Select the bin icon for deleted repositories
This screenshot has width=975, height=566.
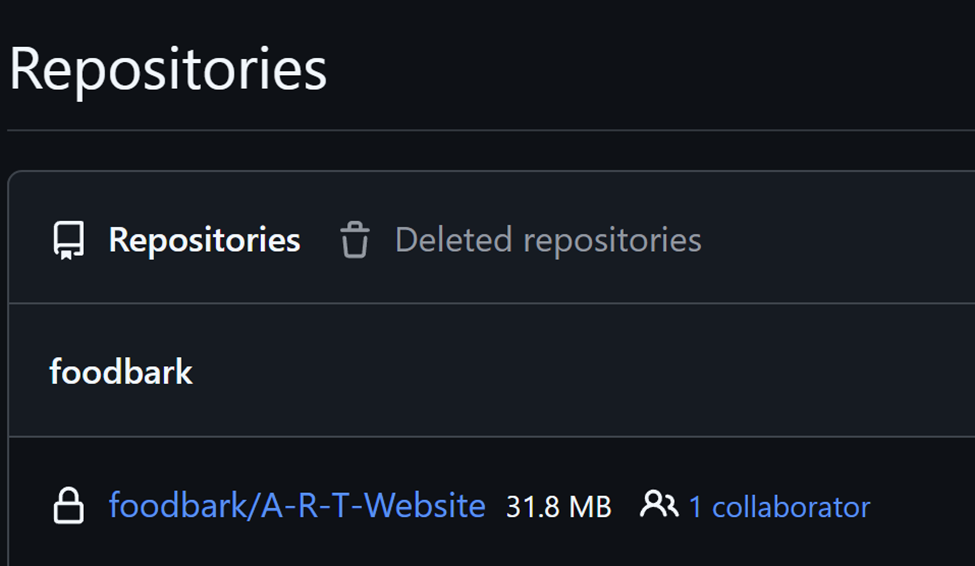[x=355, y=241]
